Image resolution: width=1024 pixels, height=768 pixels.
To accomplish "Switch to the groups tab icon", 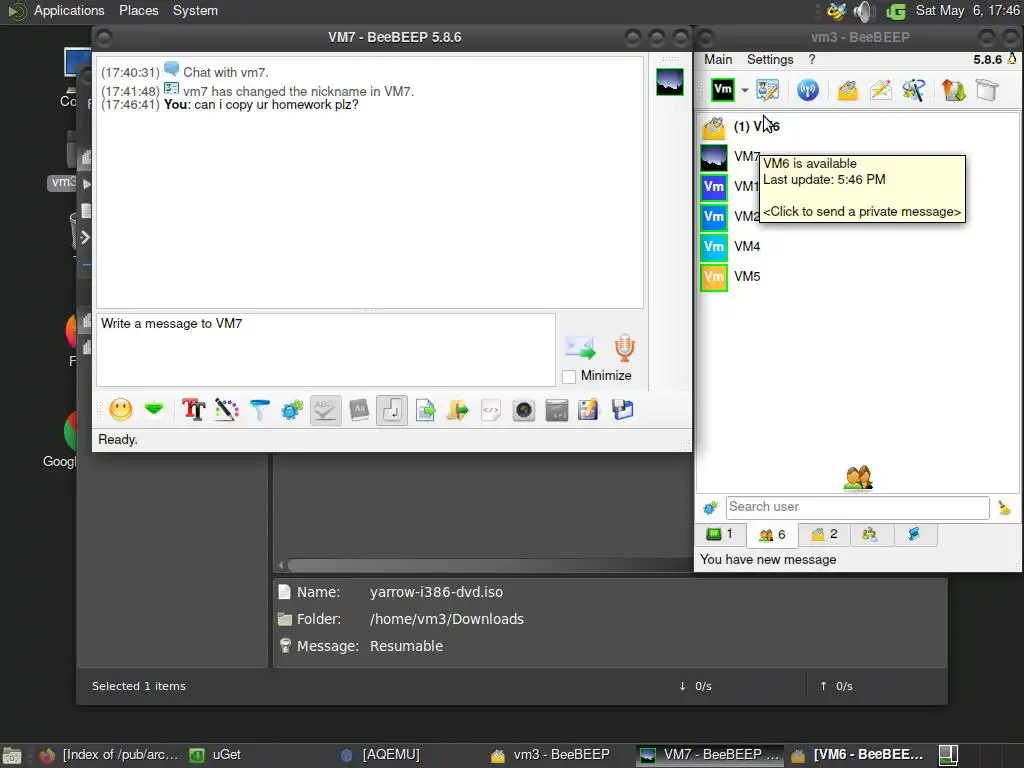I will 869,534.
